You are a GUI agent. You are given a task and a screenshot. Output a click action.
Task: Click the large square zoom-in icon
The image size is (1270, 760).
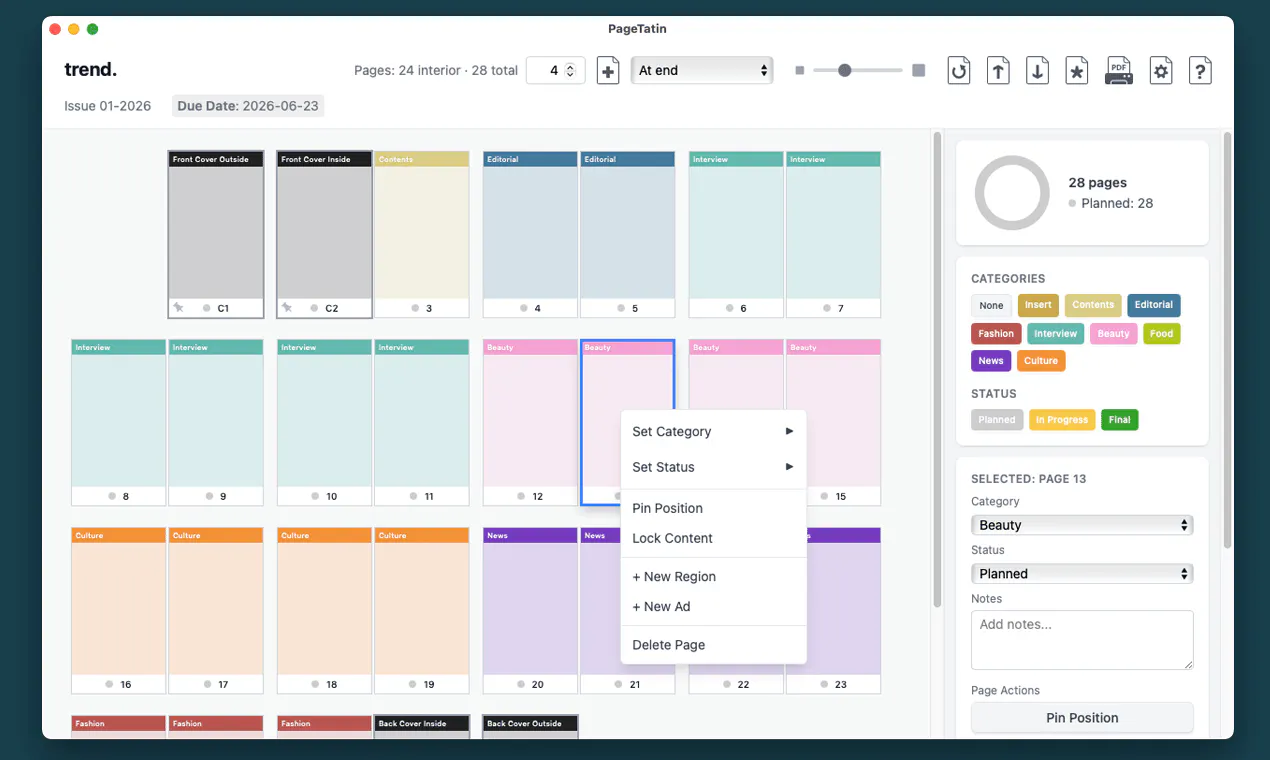coord(919,71)
